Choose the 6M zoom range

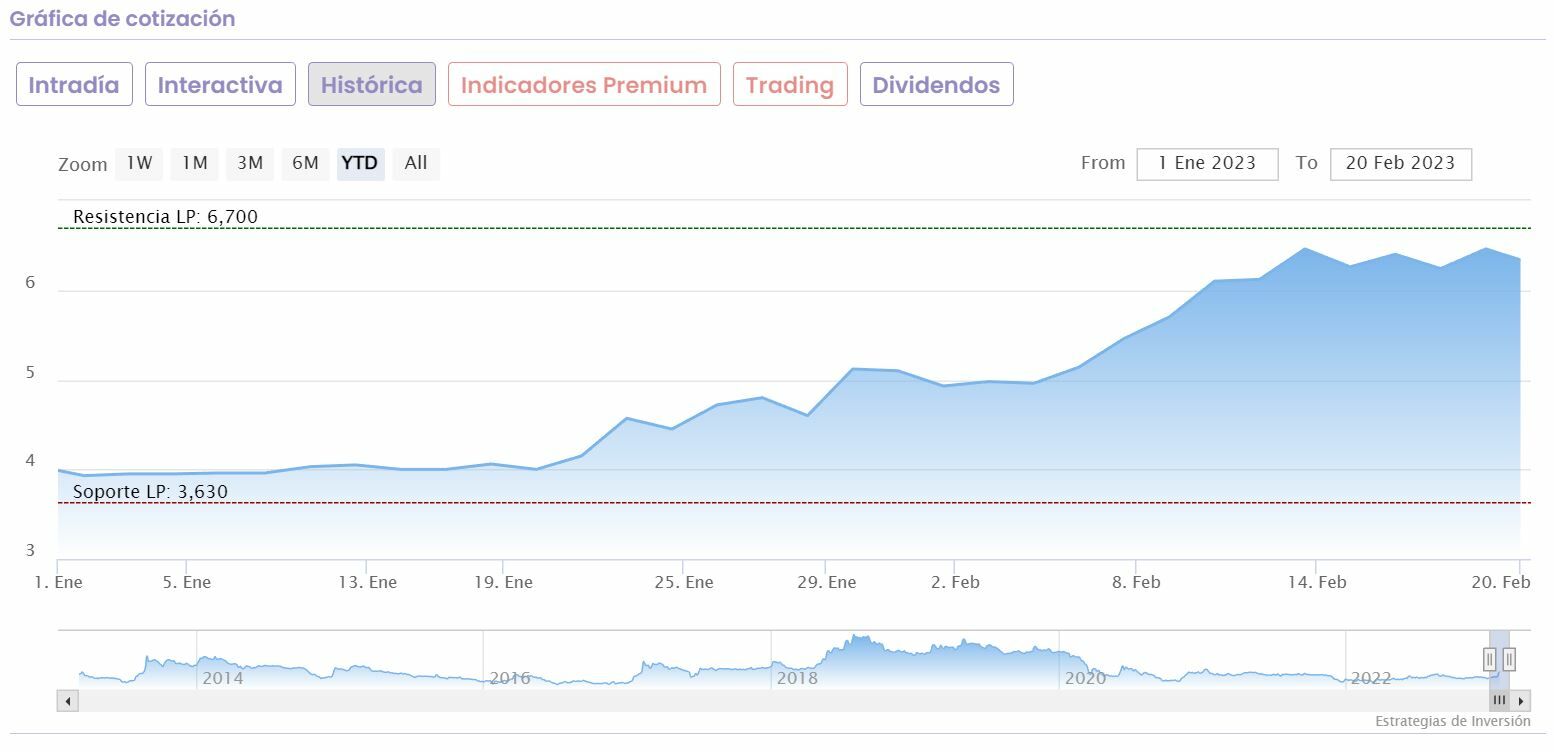coord(305,163)
